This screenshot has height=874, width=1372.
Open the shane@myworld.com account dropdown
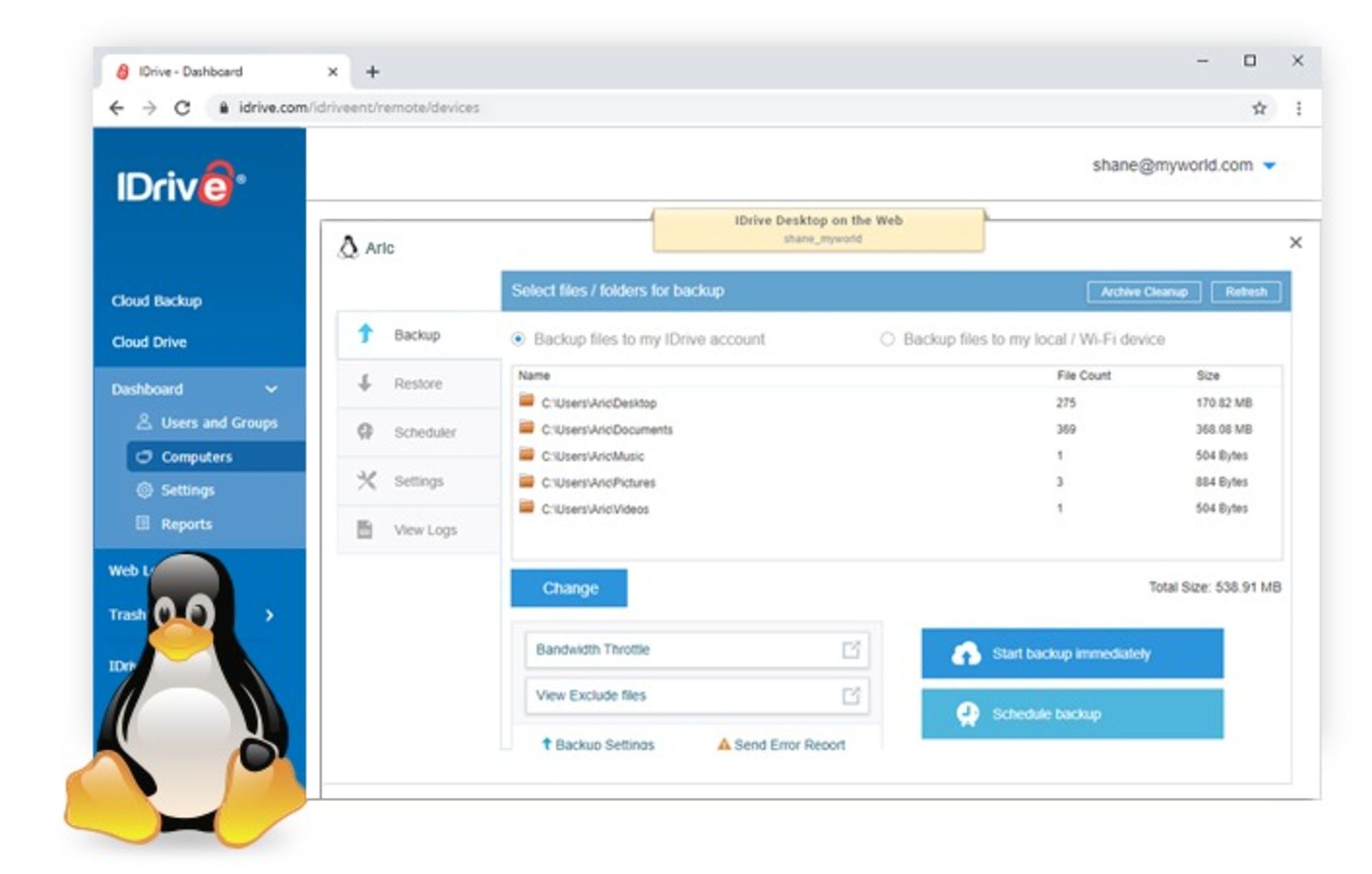point(1269,166)
